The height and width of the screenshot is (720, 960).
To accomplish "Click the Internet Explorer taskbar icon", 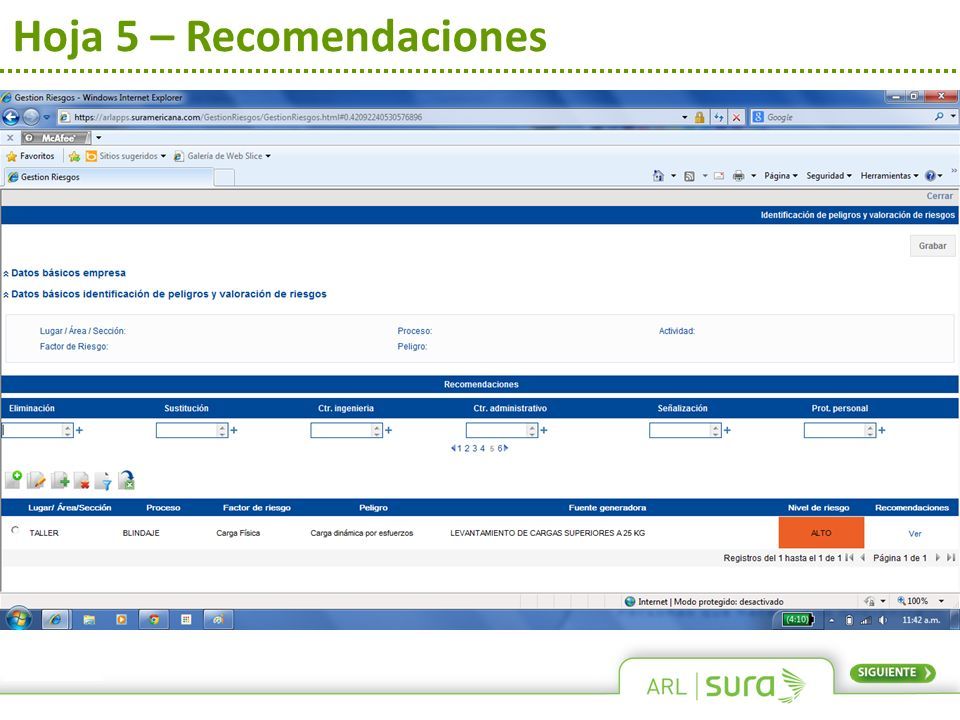I will point(55,620).
